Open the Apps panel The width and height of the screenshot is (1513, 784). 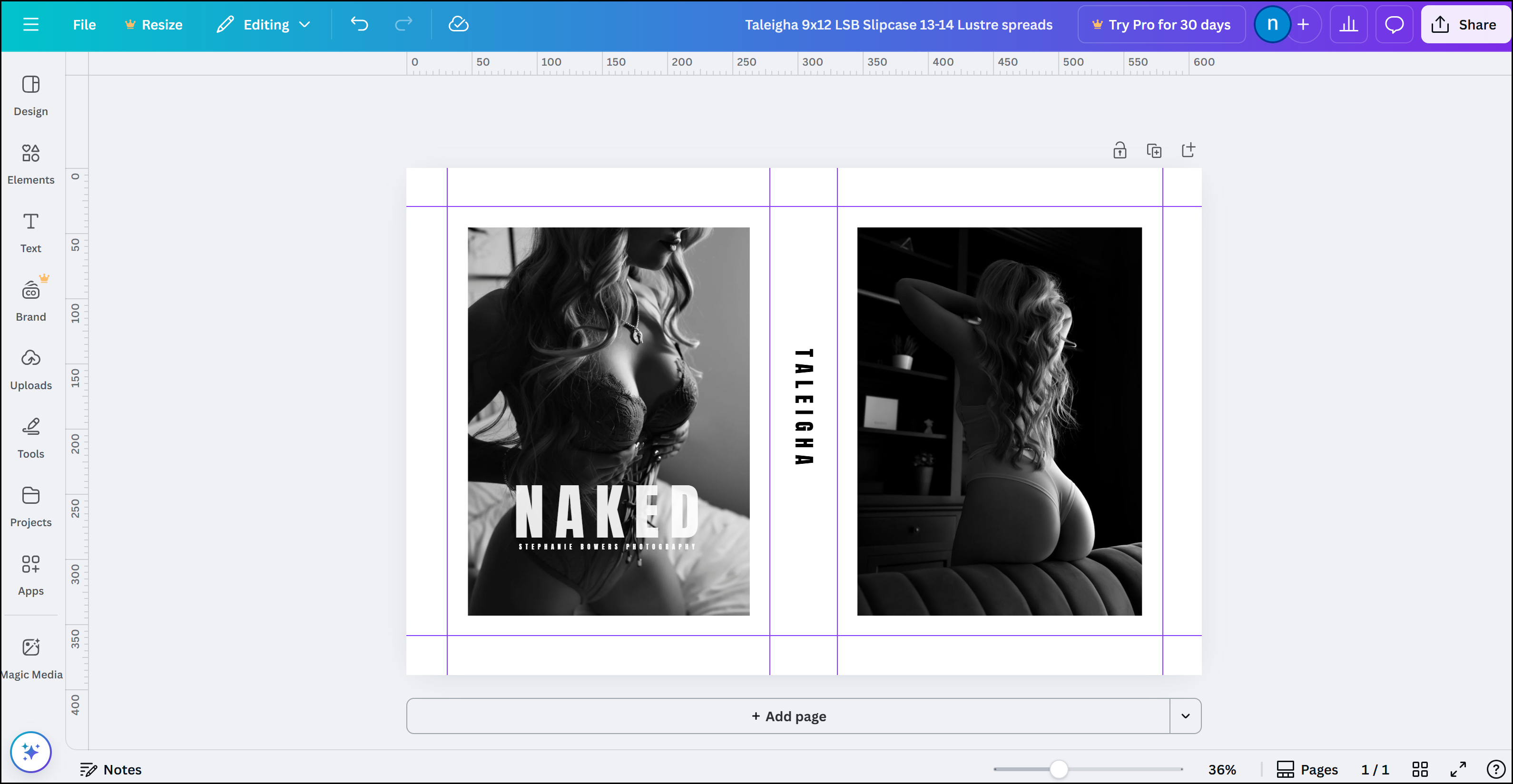pyautogui.click(x=30, y=576)
